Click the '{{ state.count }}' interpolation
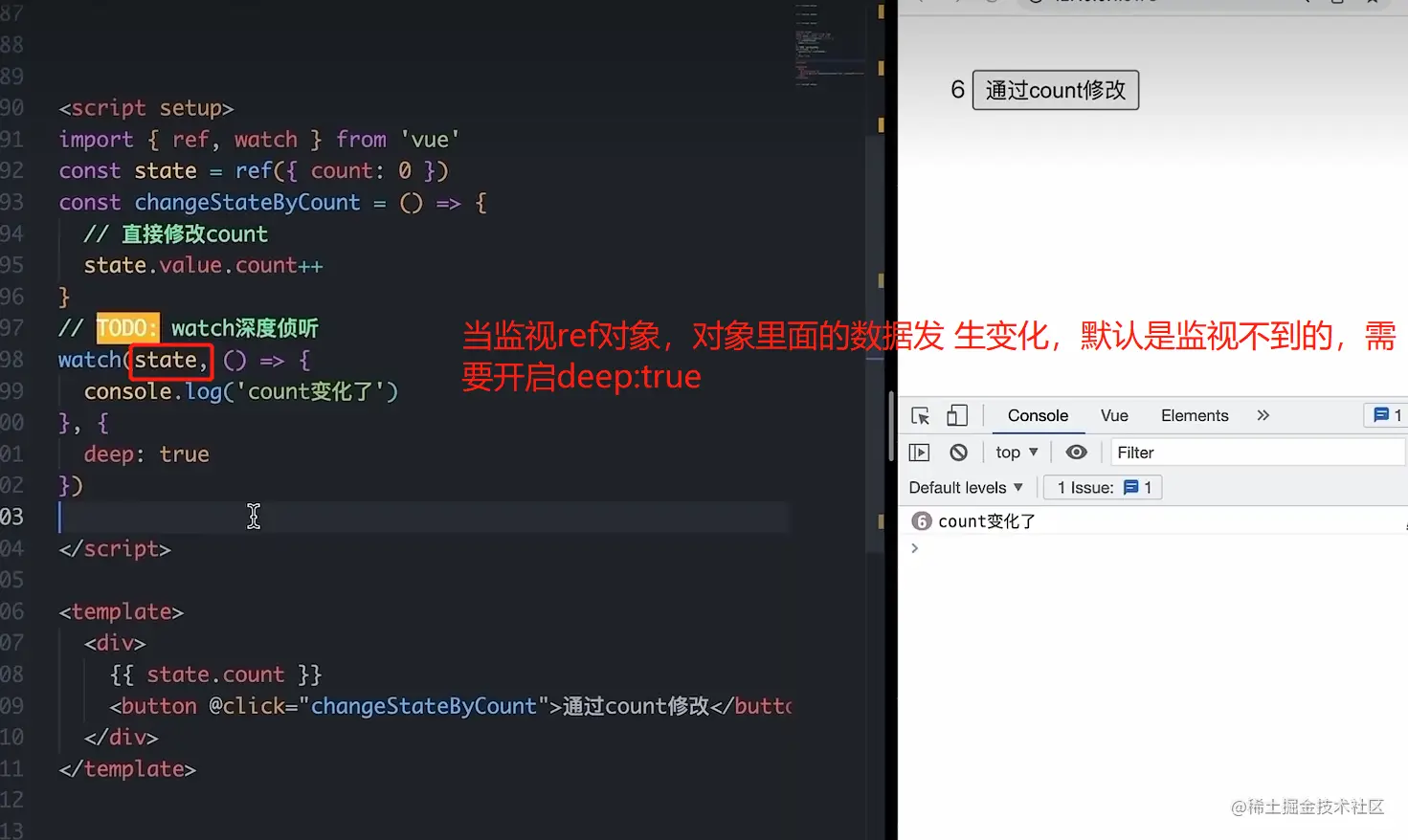The width and height of the screenshot is (1408, 840). tap(216, 674)
